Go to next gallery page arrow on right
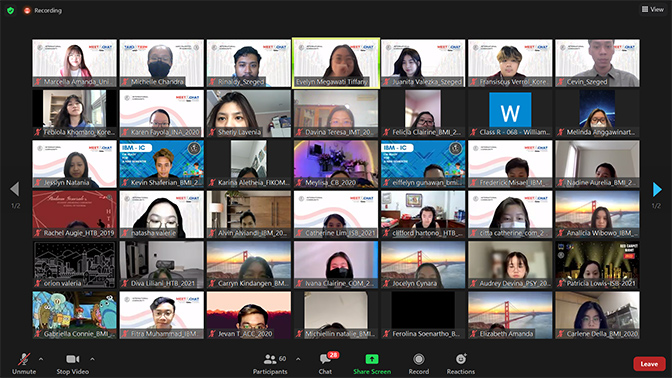The height and width of the screenshot is (378, 672). click(657, 189)
